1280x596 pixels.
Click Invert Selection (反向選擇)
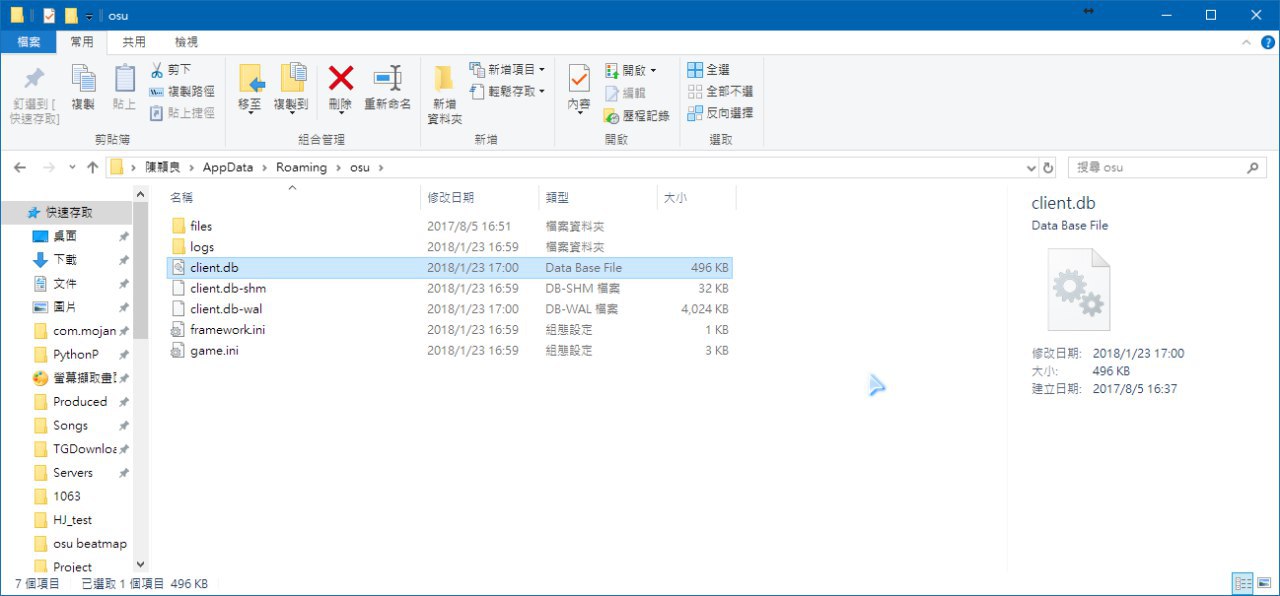(x=720, y=113)
